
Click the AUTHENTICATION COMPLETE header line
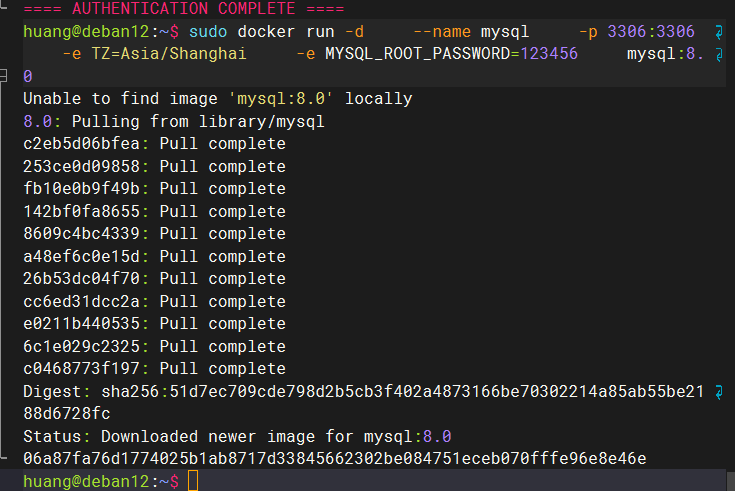(184, 8)
